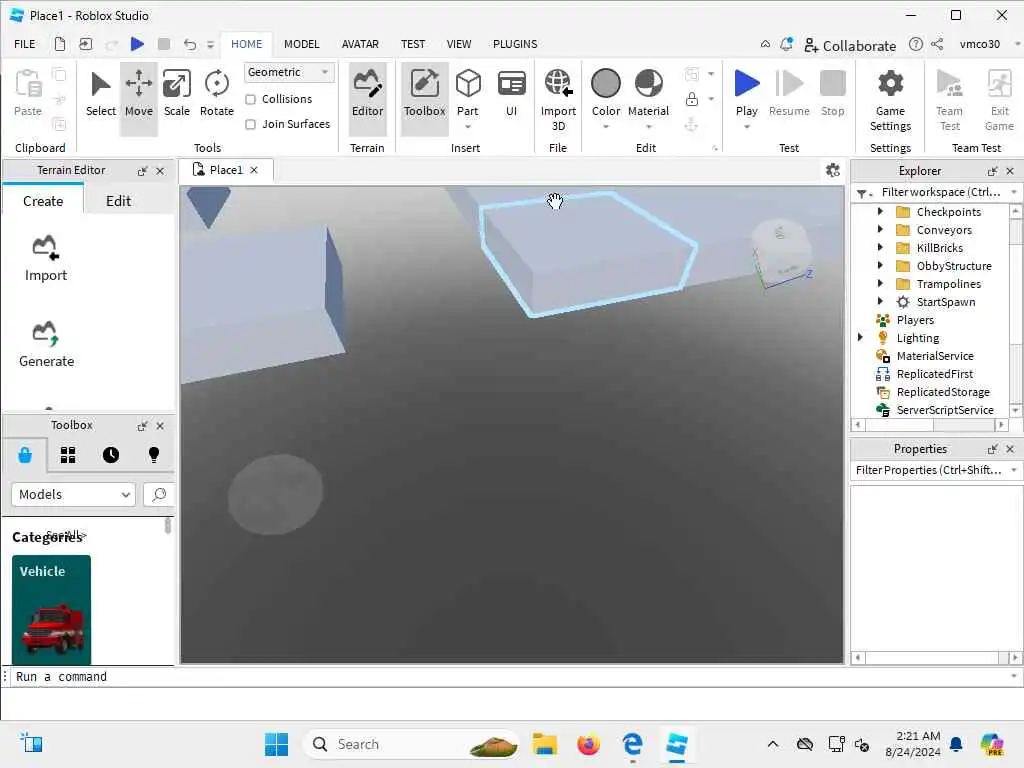Expand the Trampolines folder
1024x768 pixels.
(880, 283)
